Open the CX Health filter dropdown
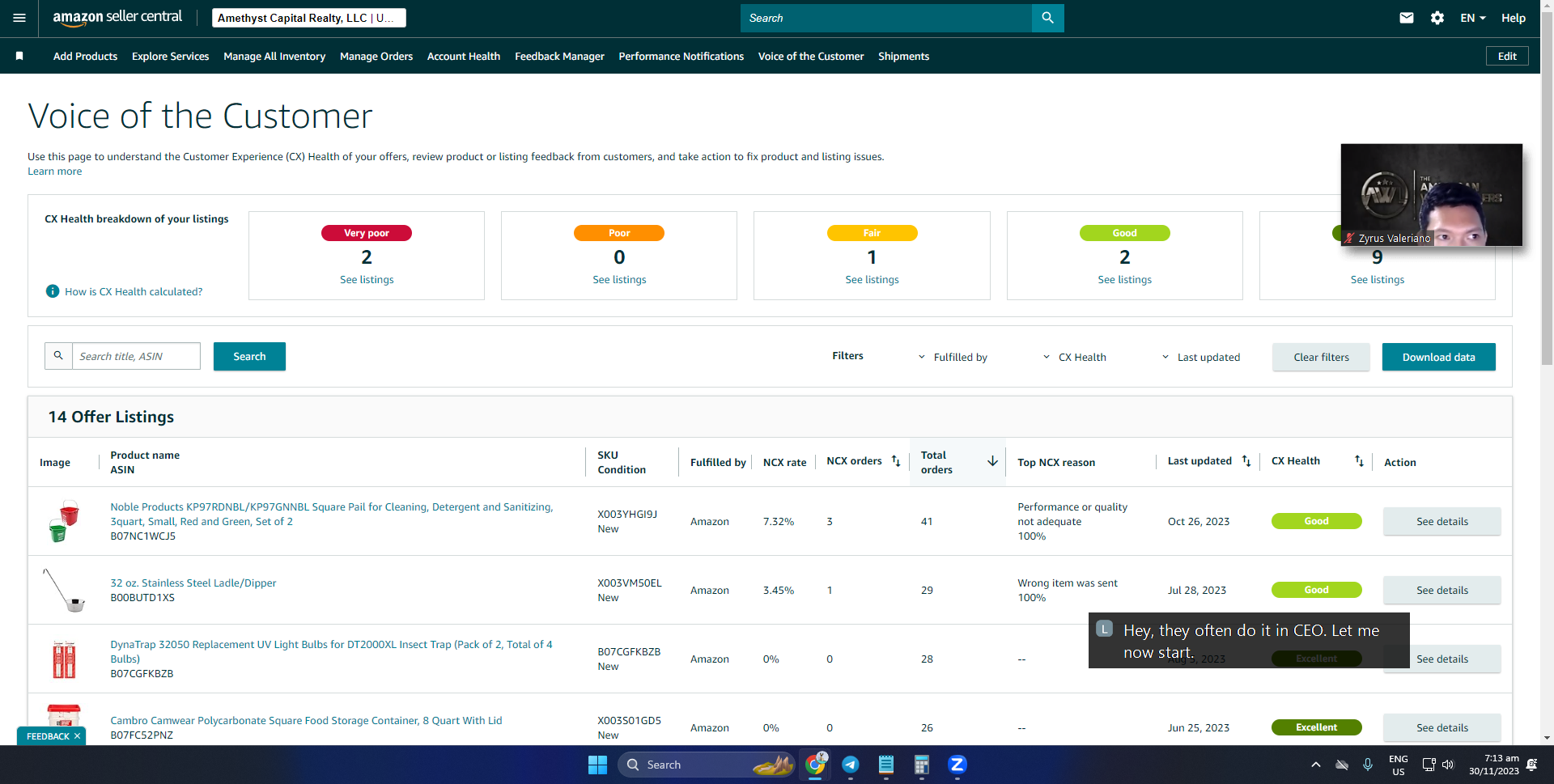 point(1074,357)
